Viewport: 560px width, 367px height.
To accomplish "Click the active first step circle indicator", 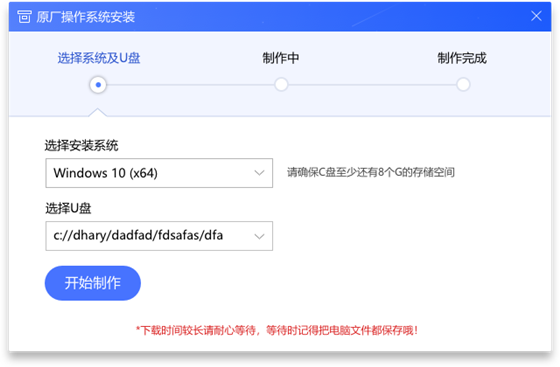I will pyautogui.click(x=98, y=85).
